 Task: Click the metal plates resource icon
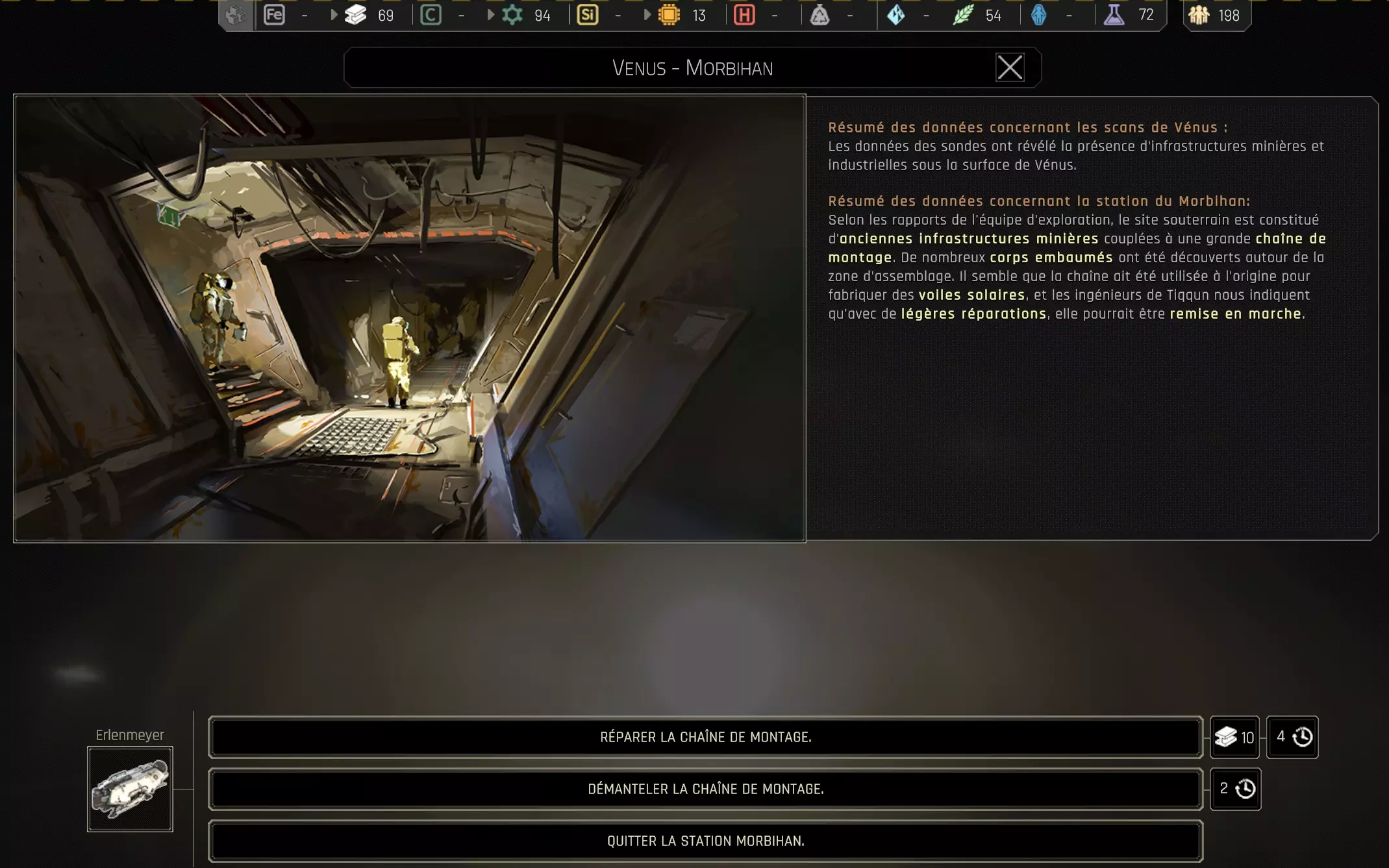coord(355,15)
